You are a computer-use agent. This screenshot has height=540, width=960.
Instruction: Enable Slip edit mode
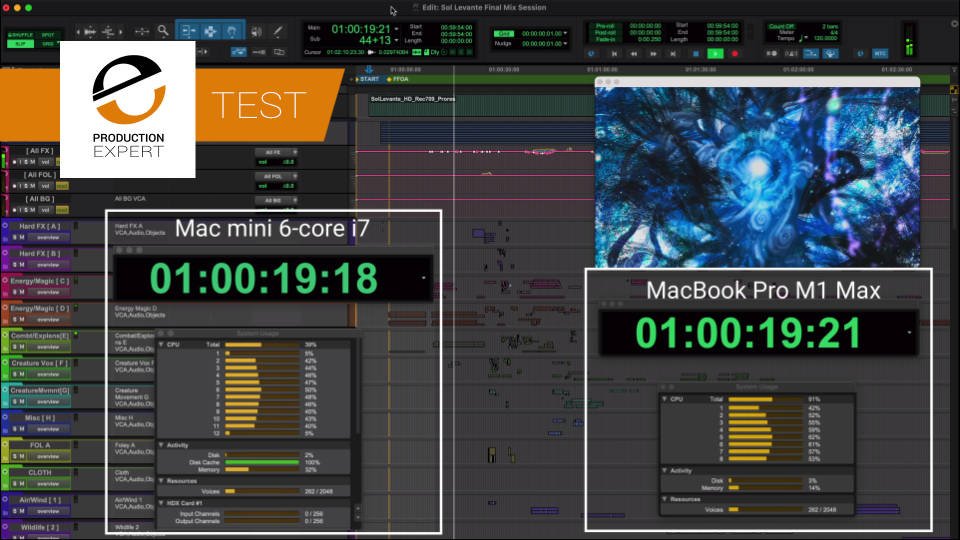(x=21, y=43)
